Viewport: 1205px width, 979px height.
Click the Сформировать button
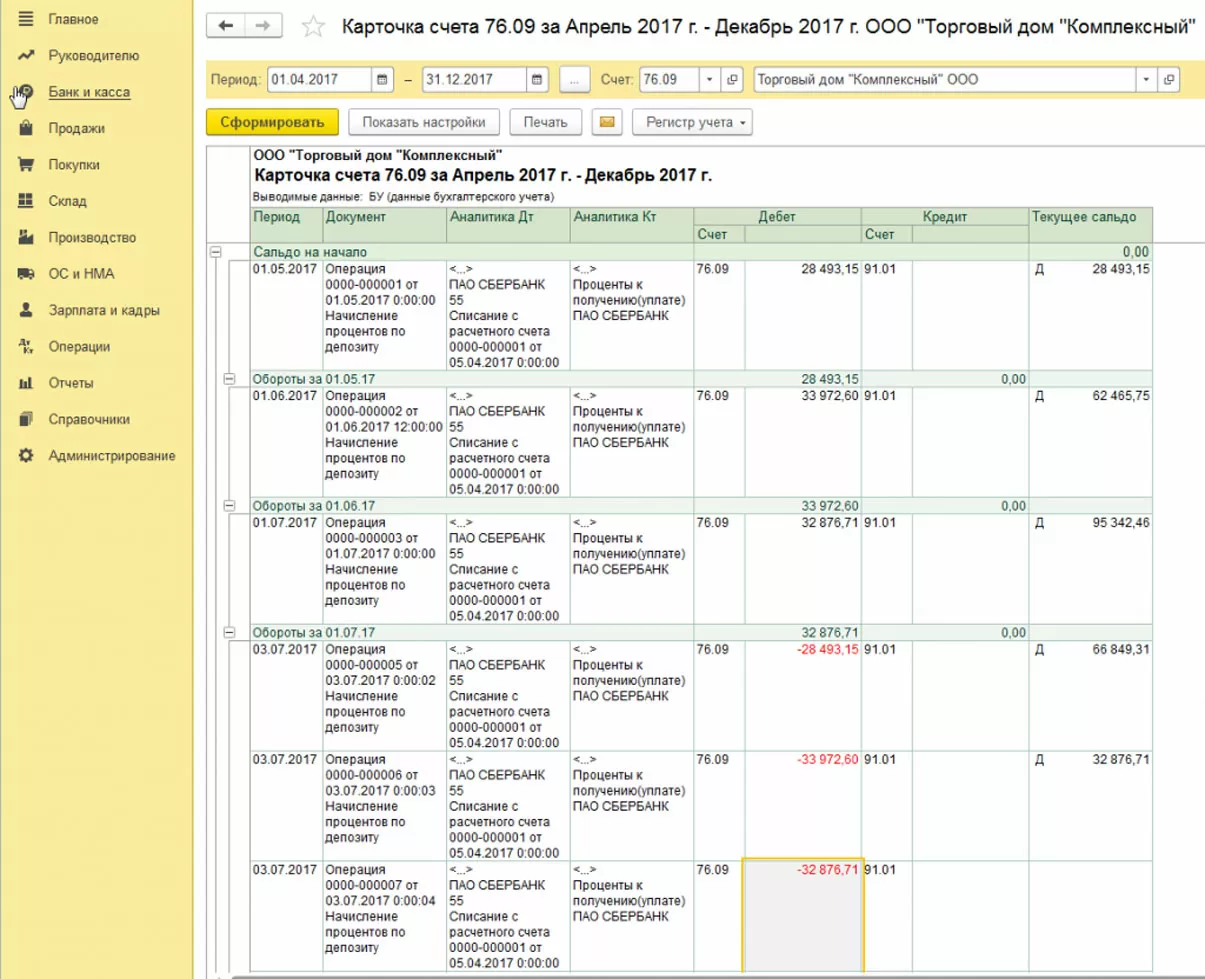point(272,122)
